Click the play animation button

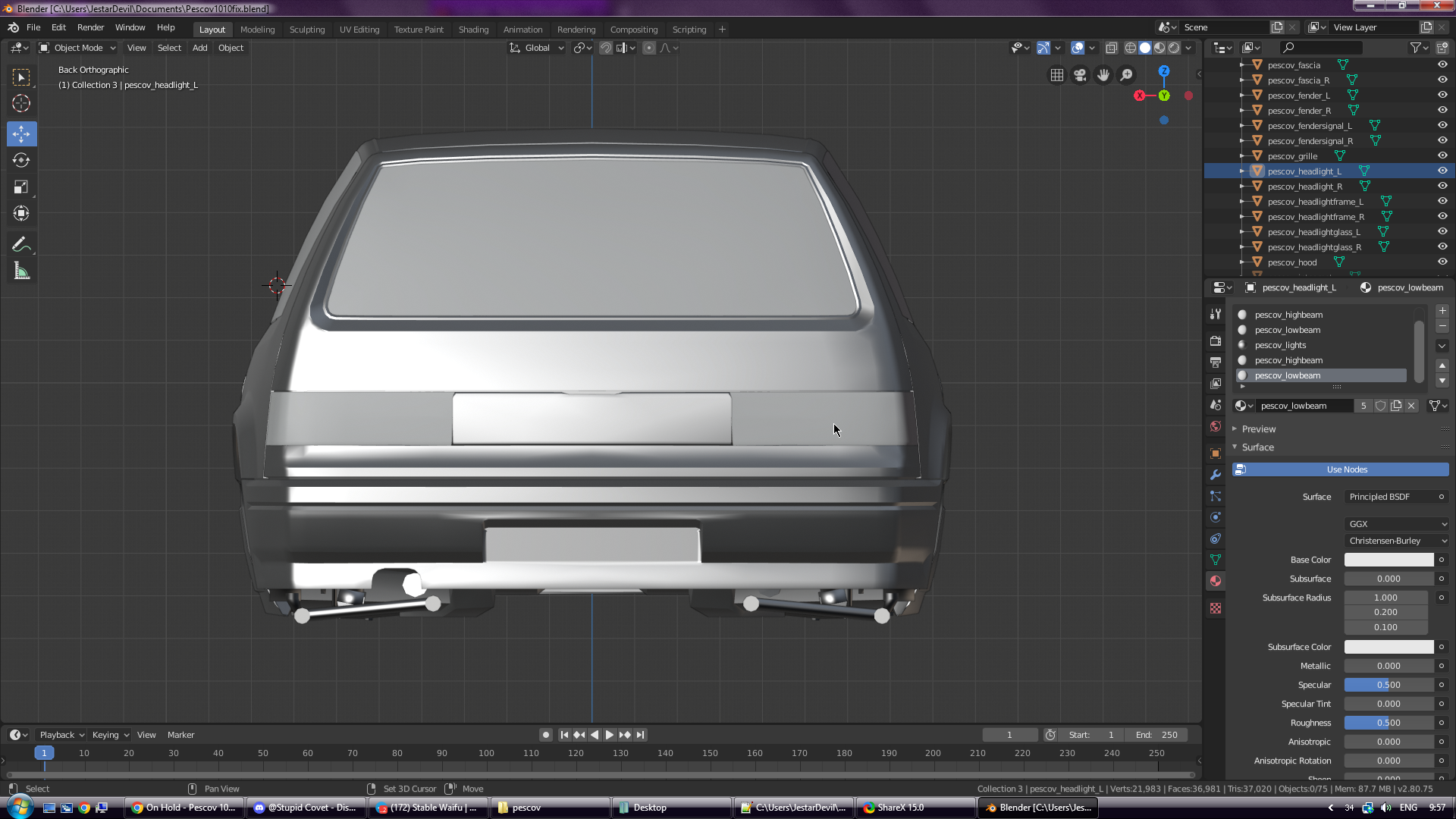pos(610,735)
